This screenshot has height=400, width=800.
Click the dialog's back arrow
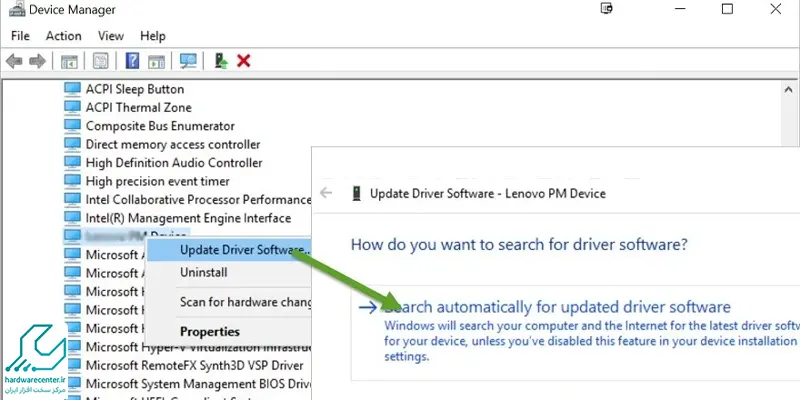point(326,193)
